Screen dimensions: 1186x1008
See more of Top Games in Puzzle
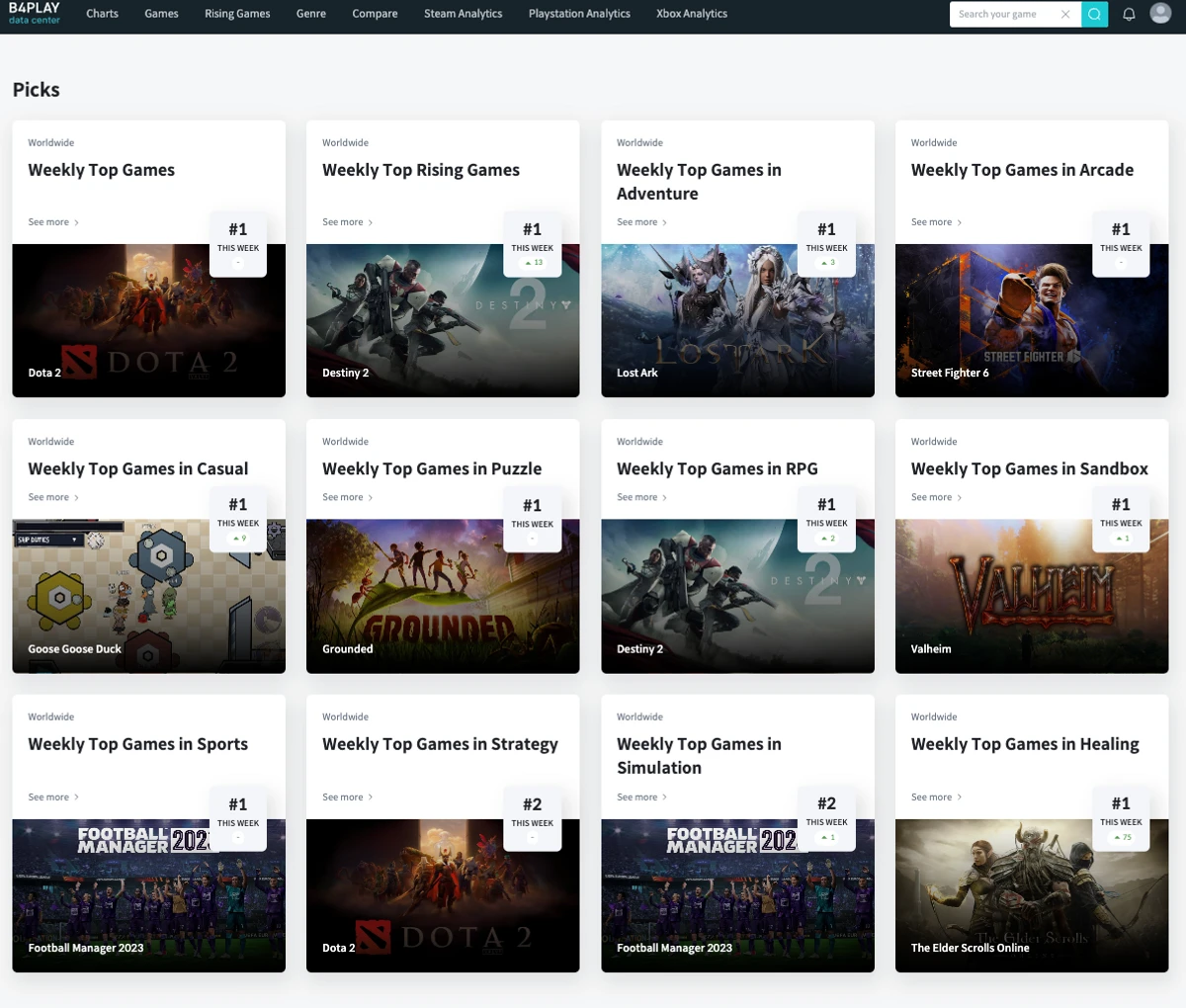coord(348,497)
